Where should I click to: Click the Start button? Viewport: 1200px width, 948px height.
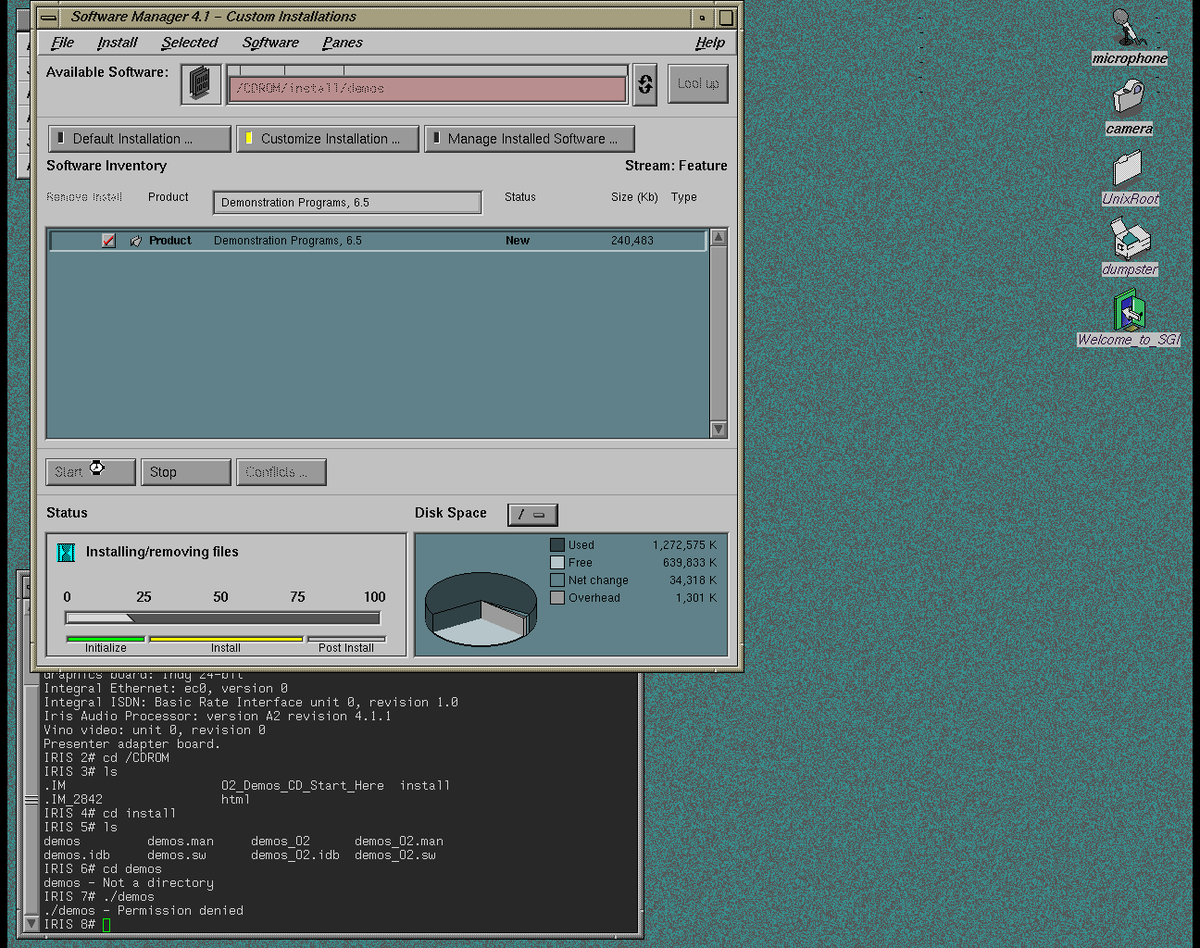(90, 472)
